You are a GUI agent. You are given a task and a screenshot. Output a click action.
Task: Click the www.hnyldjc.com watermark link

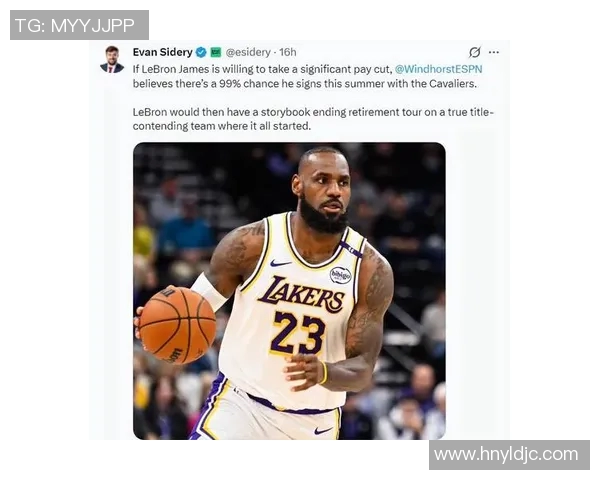click(x=509, y=455)
